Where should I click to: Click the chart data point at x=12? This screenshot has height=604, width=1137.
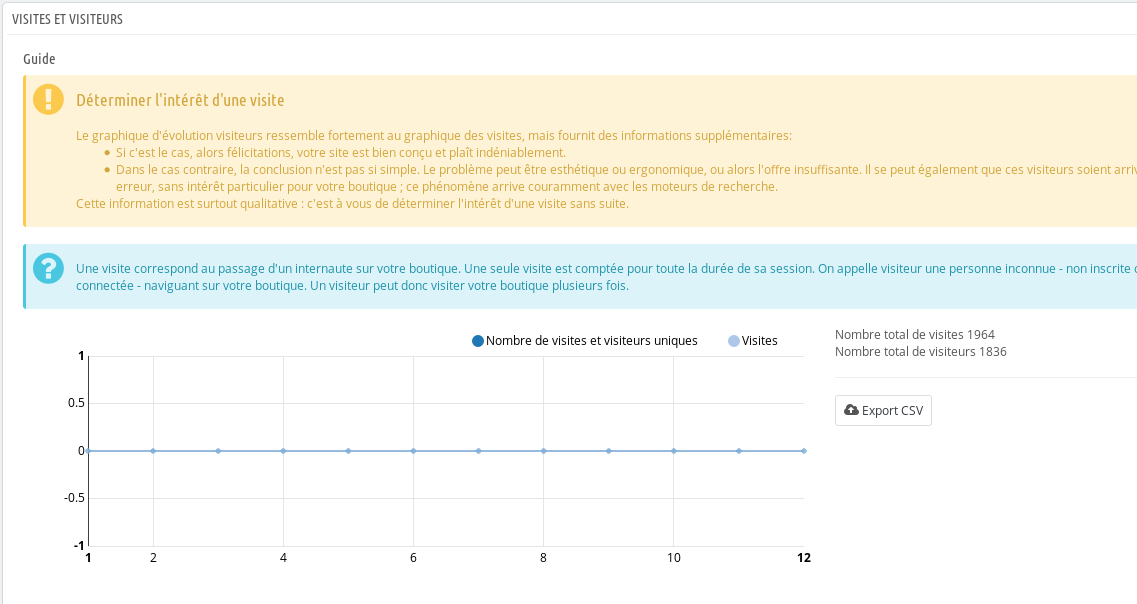tap(803, 451)
